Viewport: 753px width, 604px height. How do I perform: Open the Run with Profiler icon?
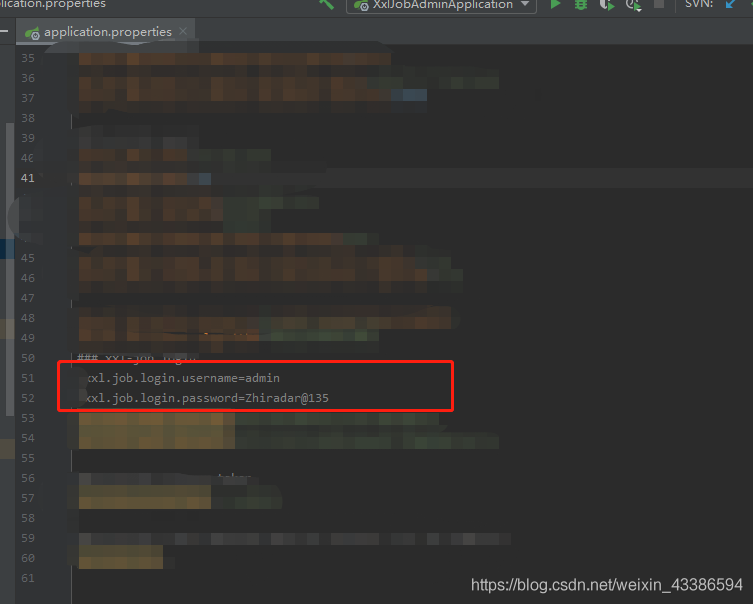tap(633, 5)
